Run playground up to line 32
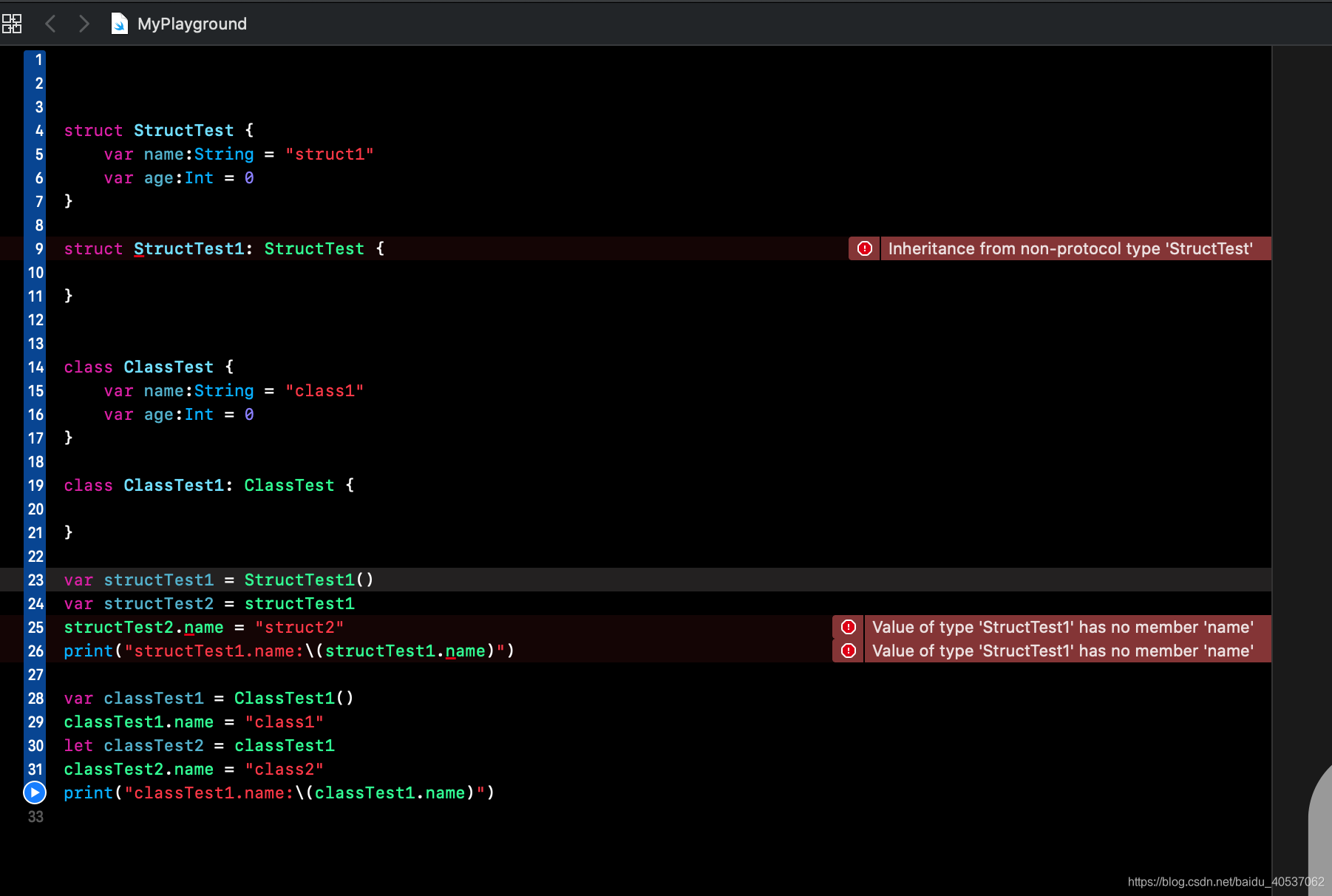Image resolution: width=1332 pixels, height=896 pixels. [x=35, y=793]
